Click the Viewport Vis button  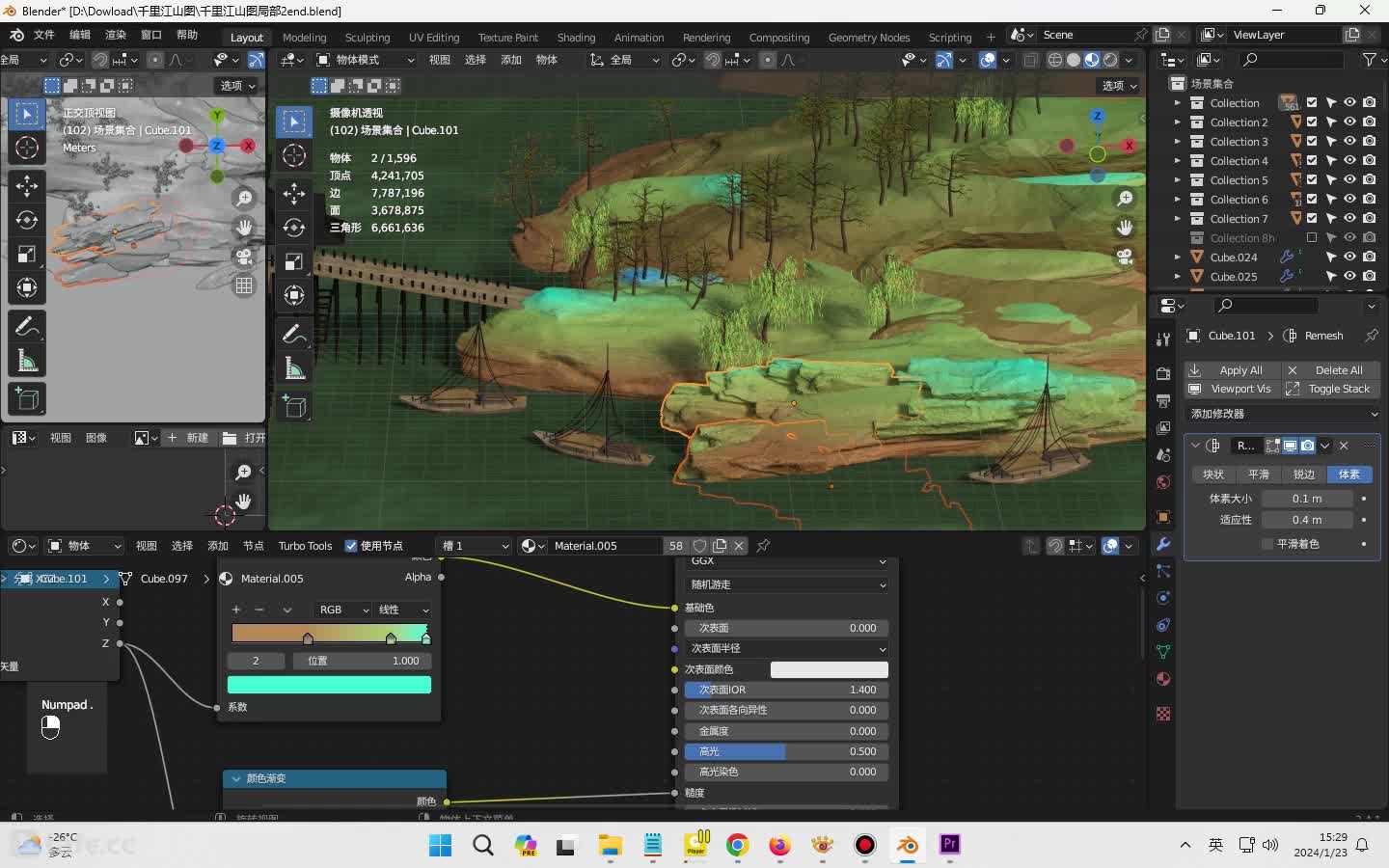[x=1232, y=389]
